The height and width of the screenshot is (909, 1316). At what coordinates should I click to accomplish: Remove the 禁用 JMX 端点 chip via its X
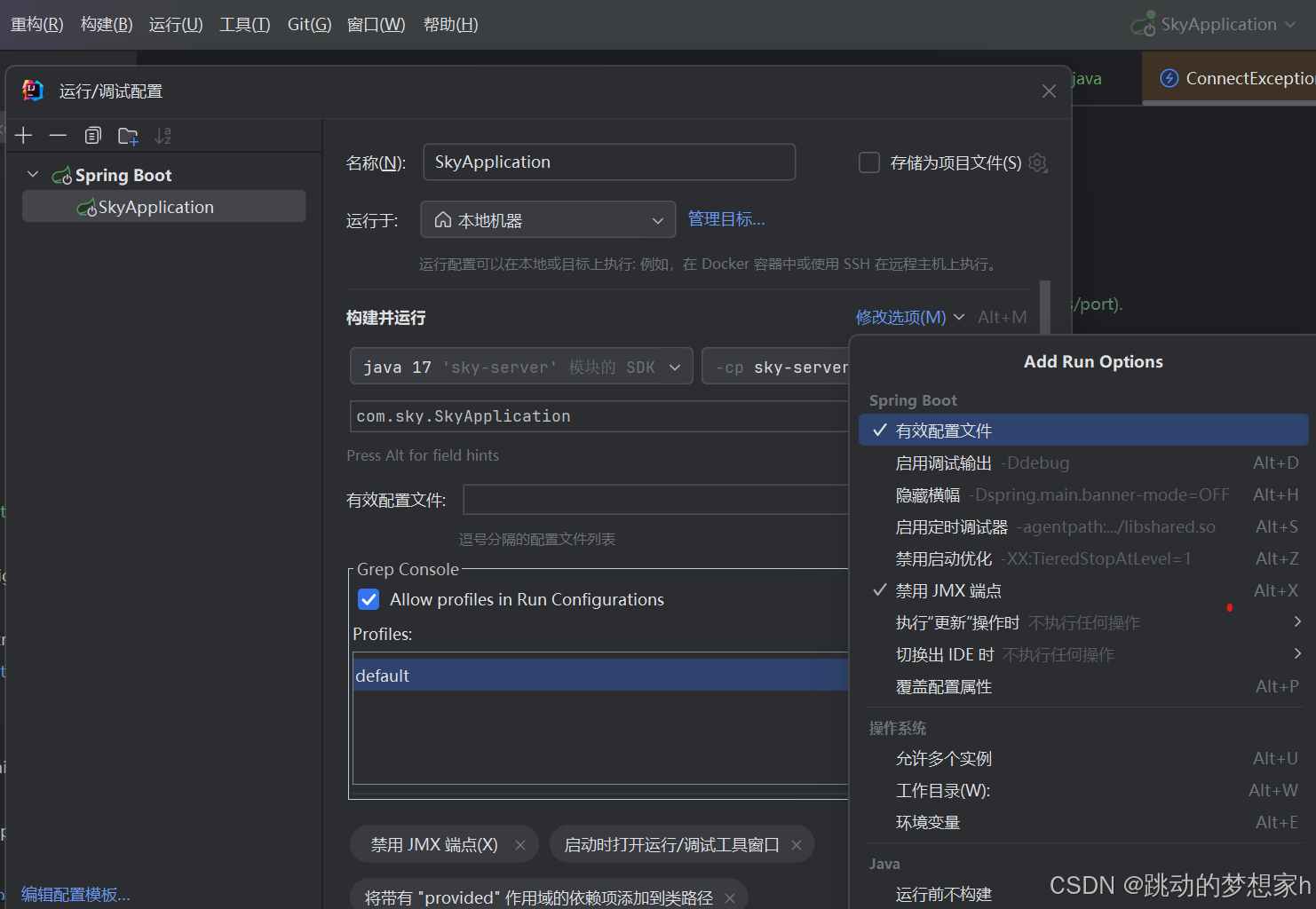(x=520, y=844)
